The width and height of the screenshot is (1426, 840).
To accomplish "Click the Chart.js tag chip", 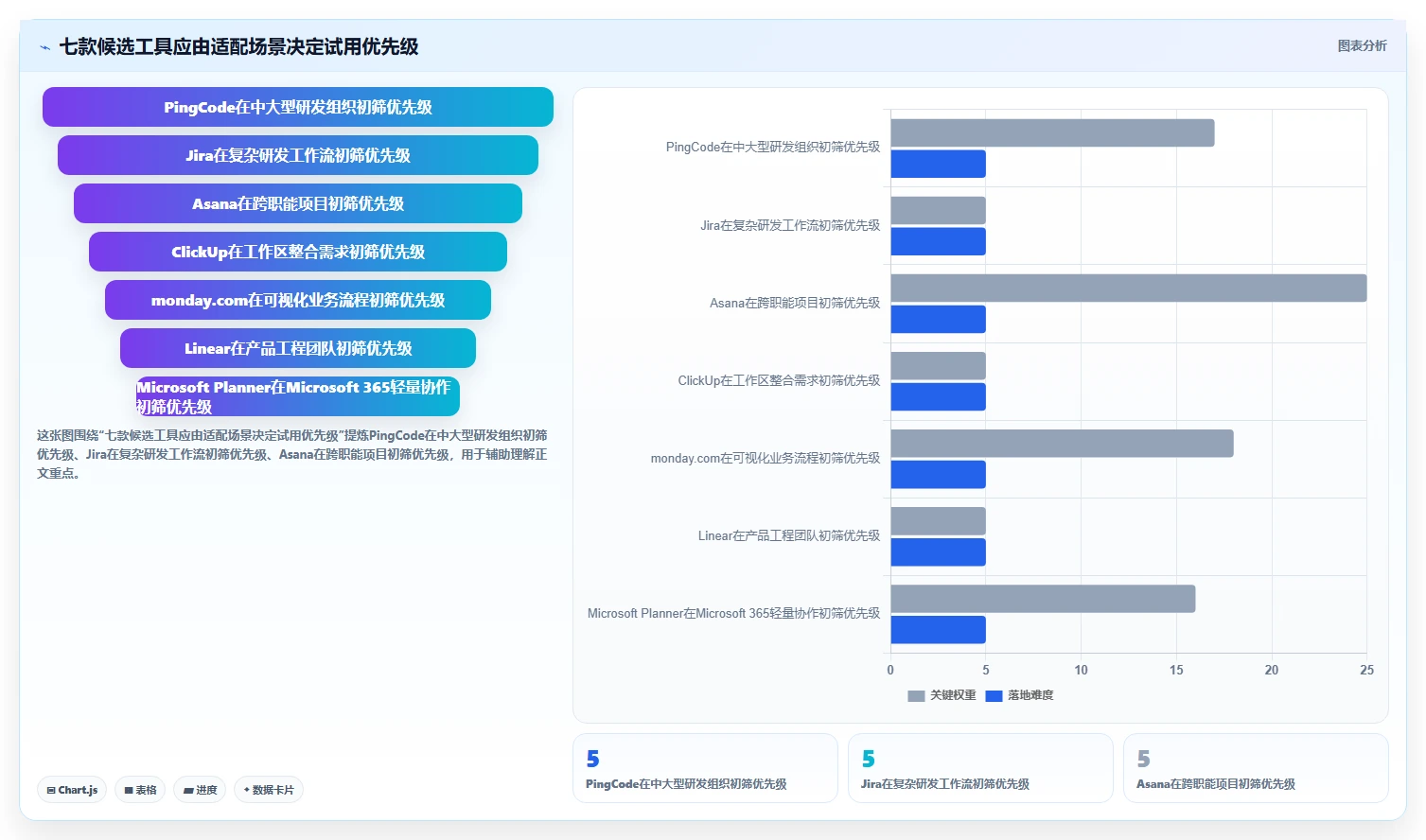I will 72,790.
